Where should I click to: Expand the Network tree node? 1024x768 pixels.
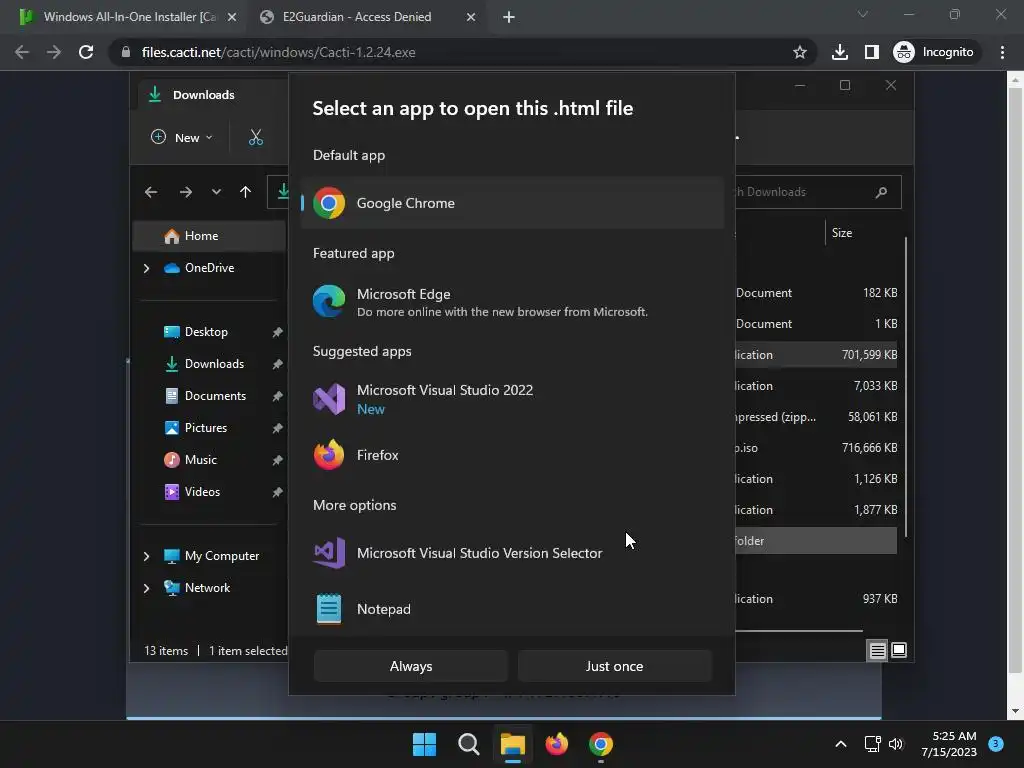pos(146,588)
